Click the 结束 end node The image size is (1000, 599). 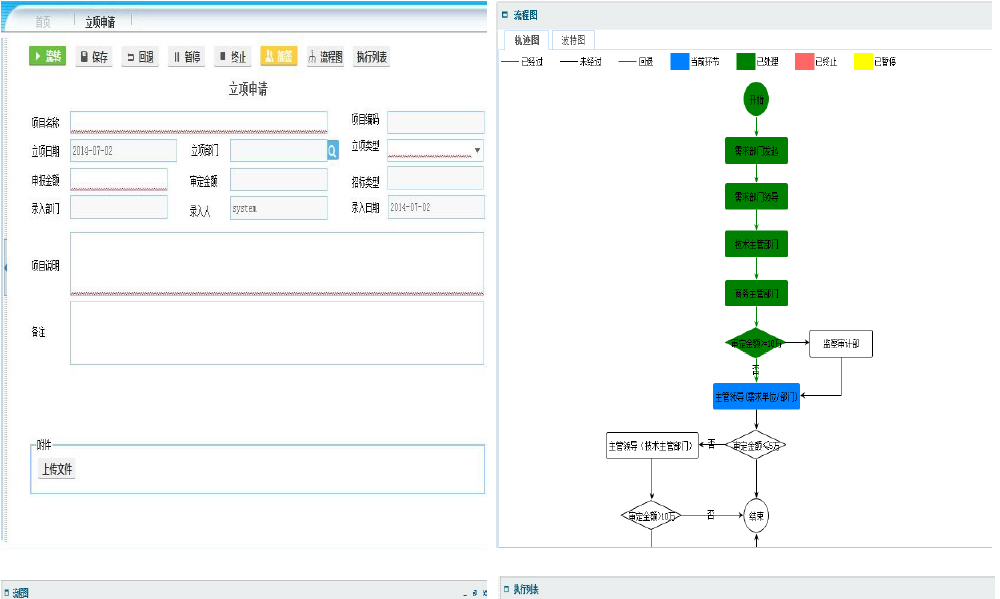click(756, 515)
